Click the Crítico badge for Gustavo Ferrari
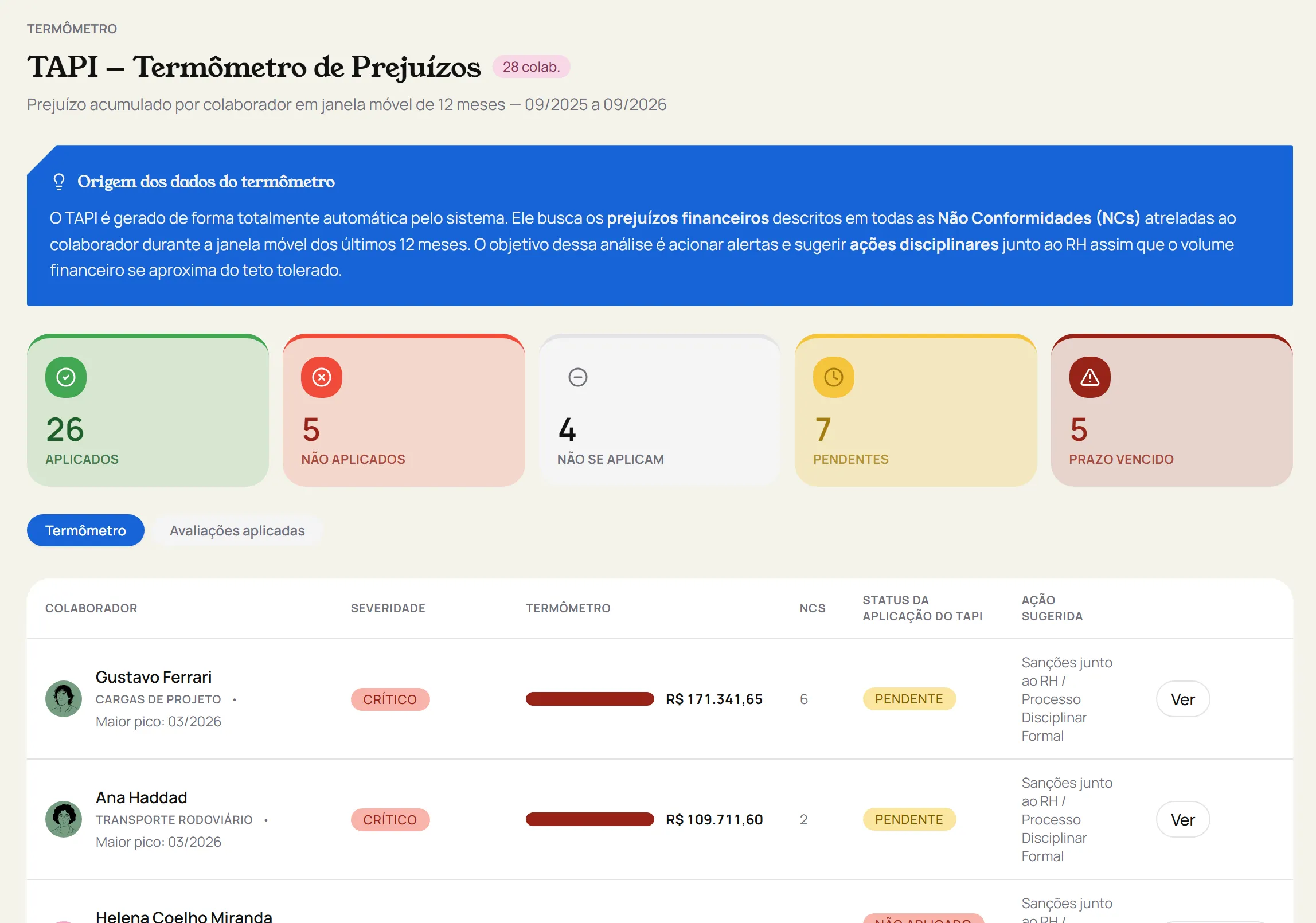Screen dimensions: 1316x923 (x=390, y=699)
